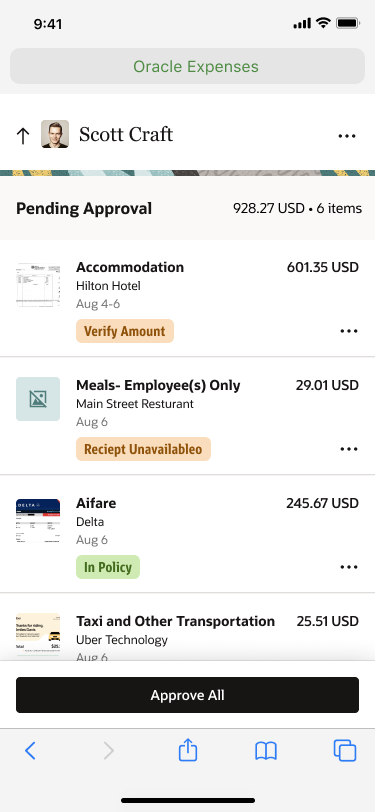The height and width of the screenshot is (812, 375).
Task: Tap the up arrow beside Scott Craft
Action: click(x=22, y=136)
